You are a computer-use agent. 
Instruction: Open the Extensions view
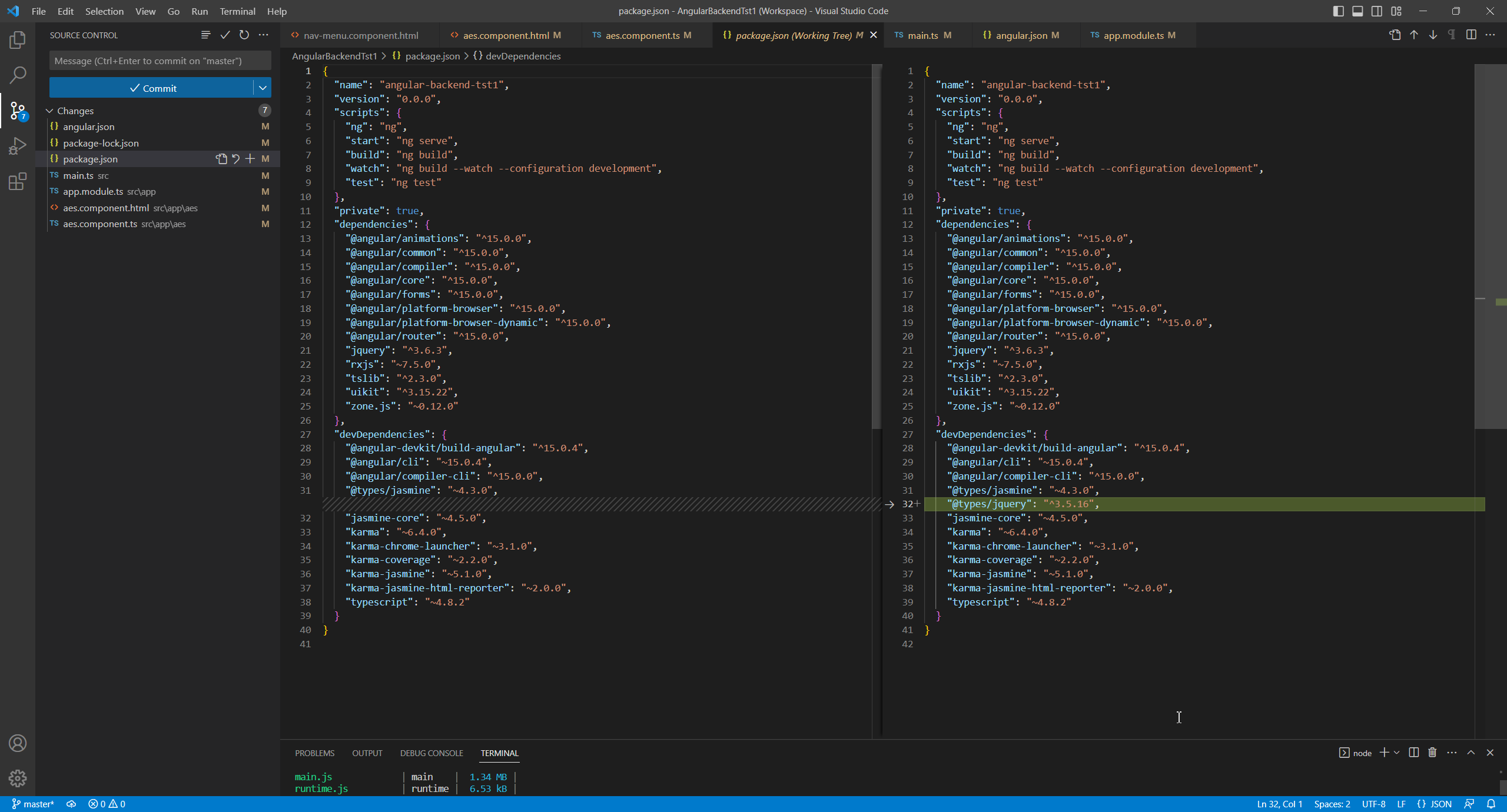click(18, 181)
